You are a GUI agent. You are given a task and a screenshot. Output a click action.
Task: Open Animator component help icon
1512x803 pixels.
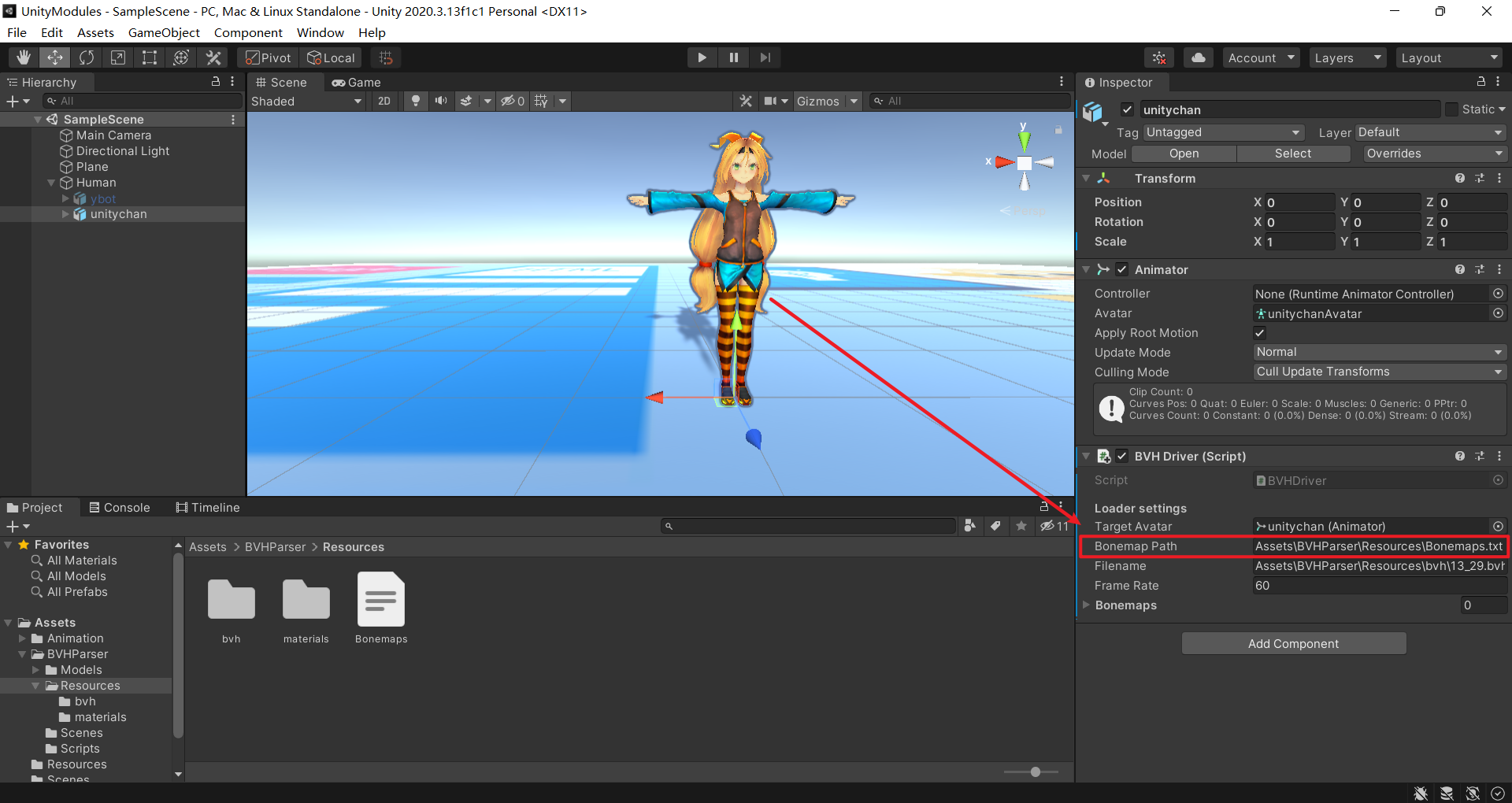pos(1460,269)
